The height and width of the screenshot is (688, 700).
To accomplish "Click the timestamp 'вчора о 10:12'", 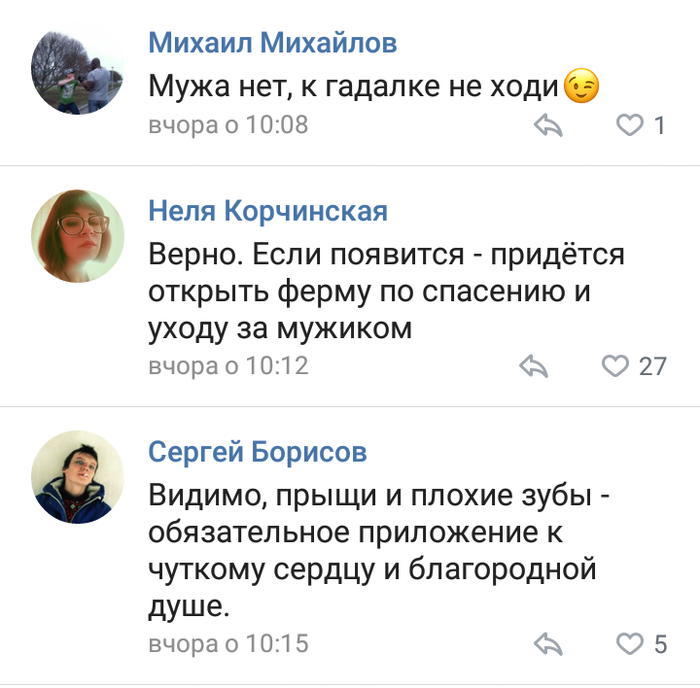I will point(228,367).
